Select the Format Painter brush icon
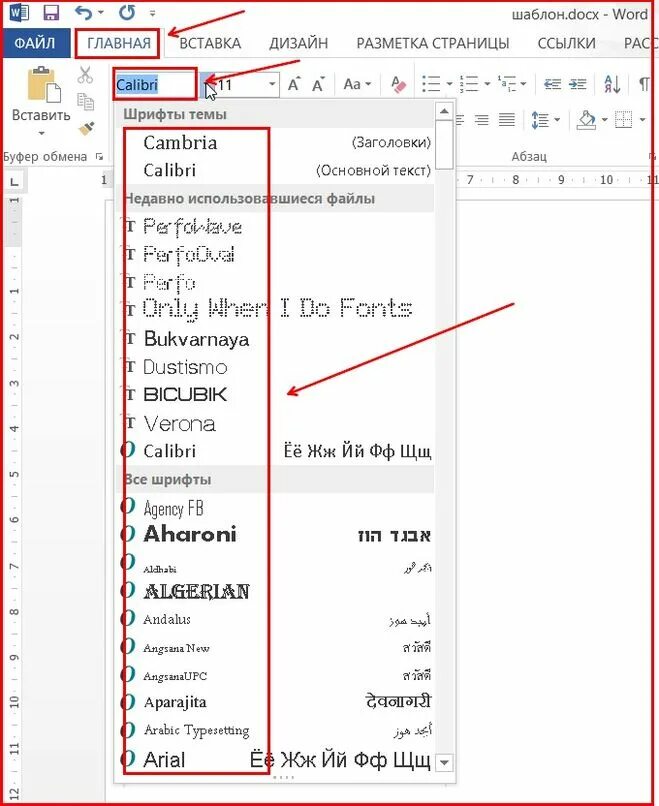 point(86,128)
